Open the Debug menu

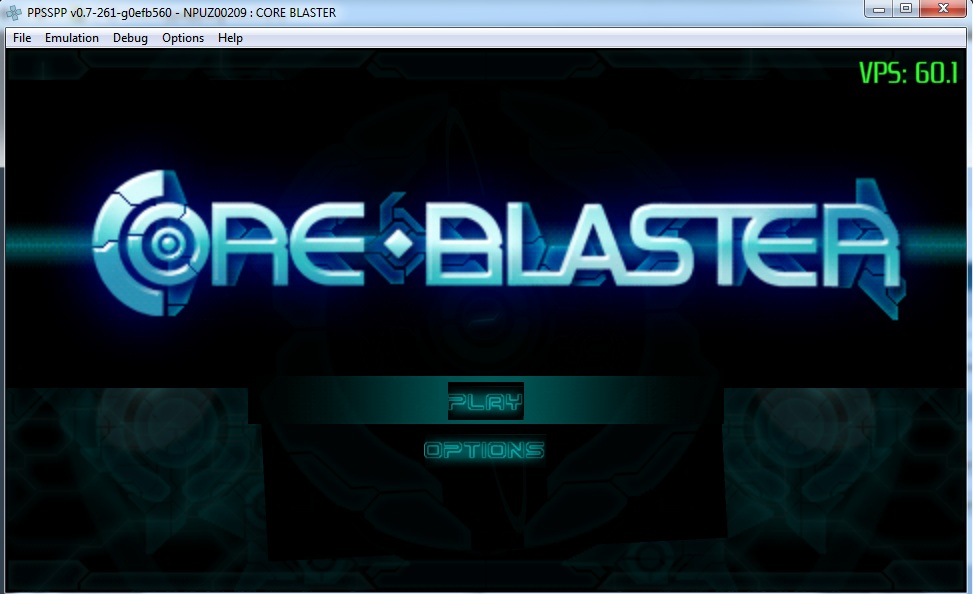(x=130, y=38)
